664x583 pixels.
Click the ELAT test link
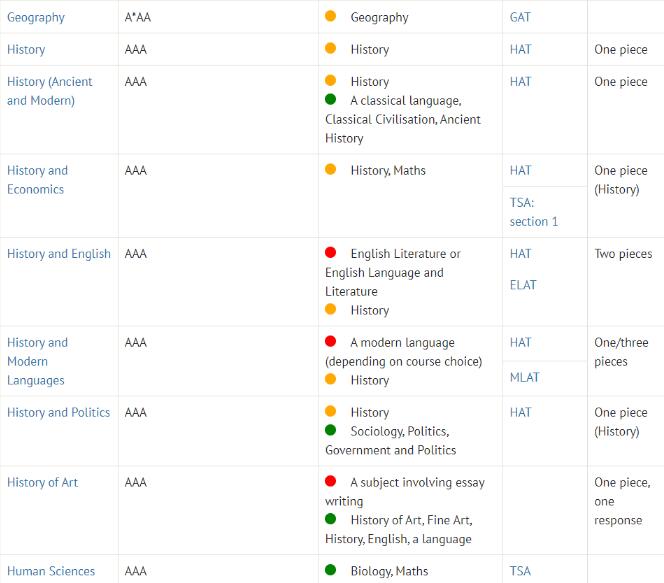click(523, 285)
